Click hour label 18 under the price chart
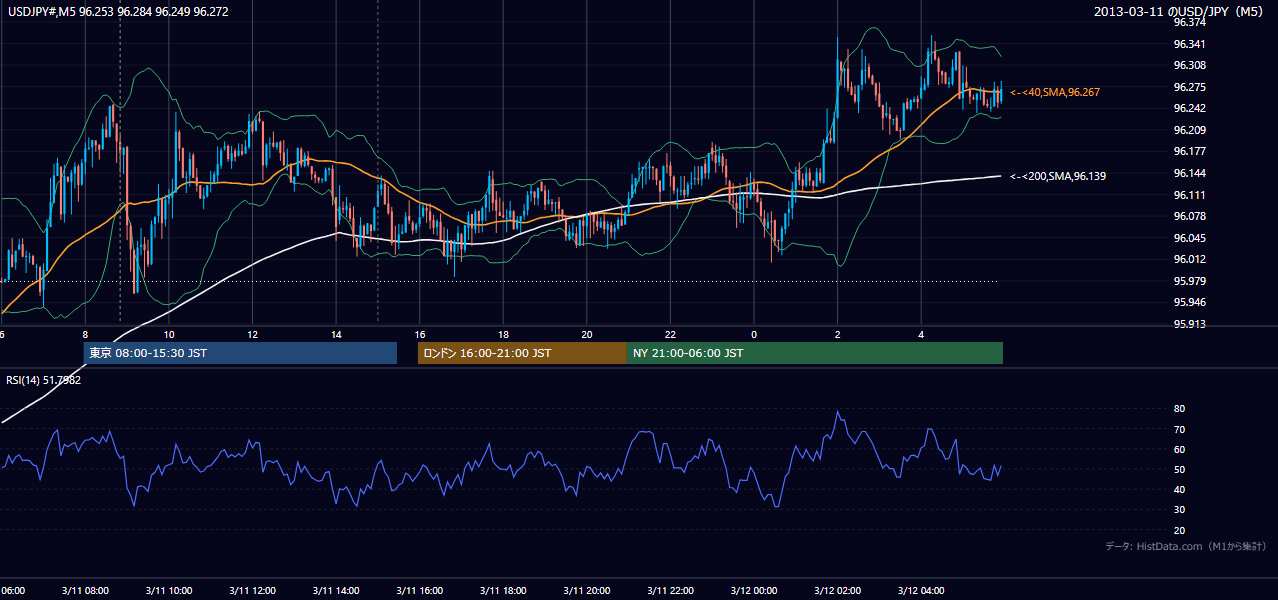Screen dimensions: 1278x600 [x=503, y=334]
